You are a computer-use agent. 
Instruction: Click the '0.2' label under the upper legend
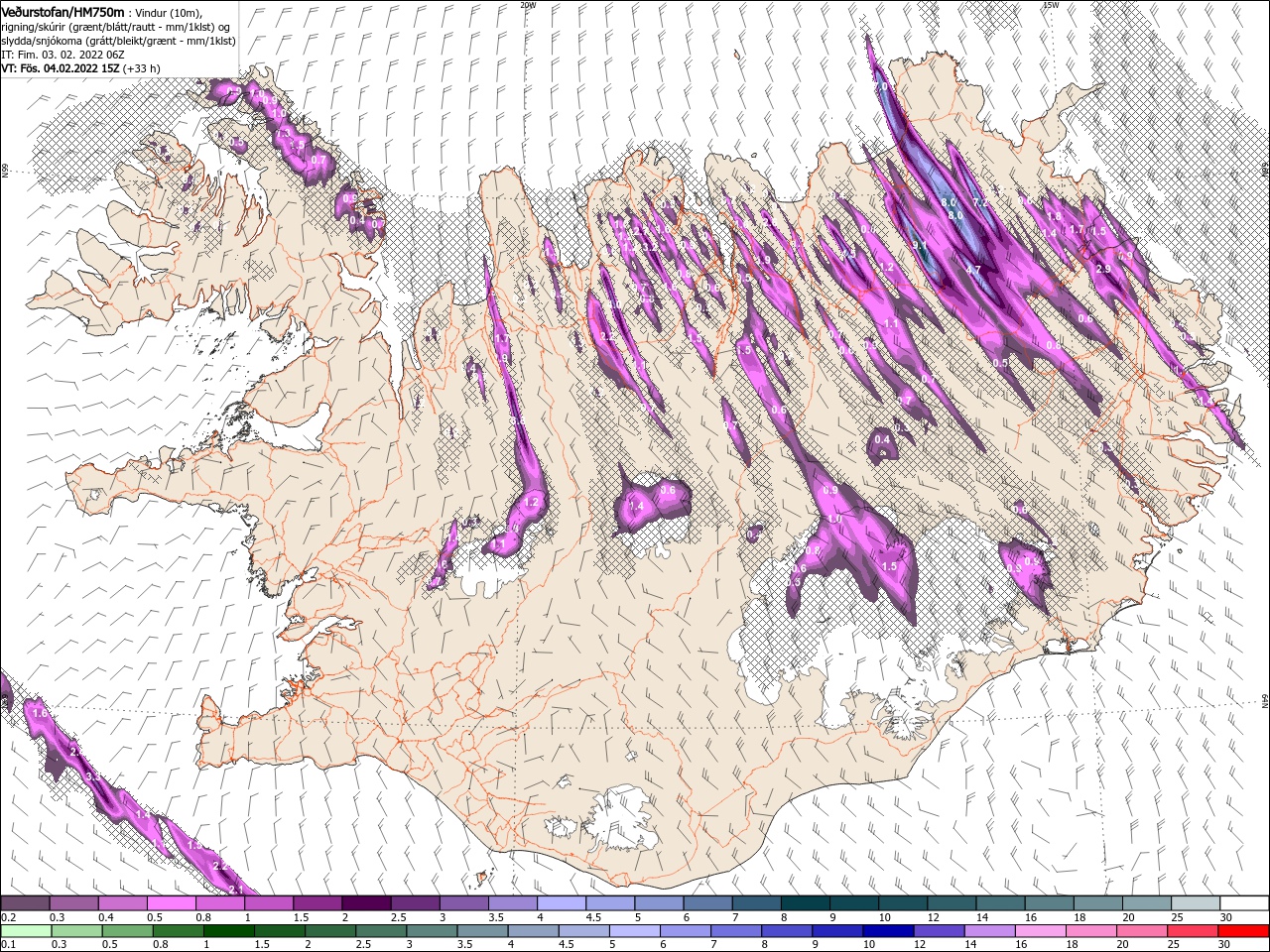click(8, 917)
